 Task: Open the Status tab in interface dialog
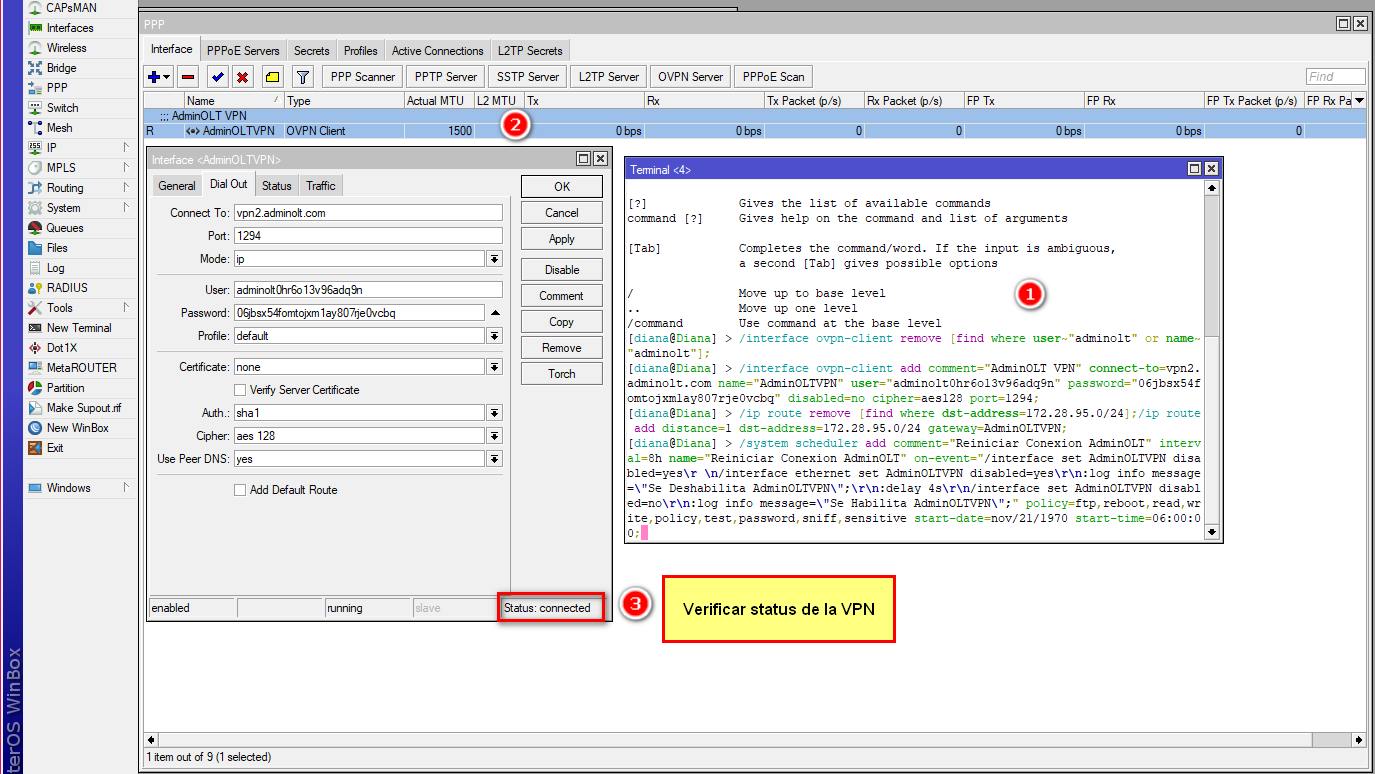(276, 186)
